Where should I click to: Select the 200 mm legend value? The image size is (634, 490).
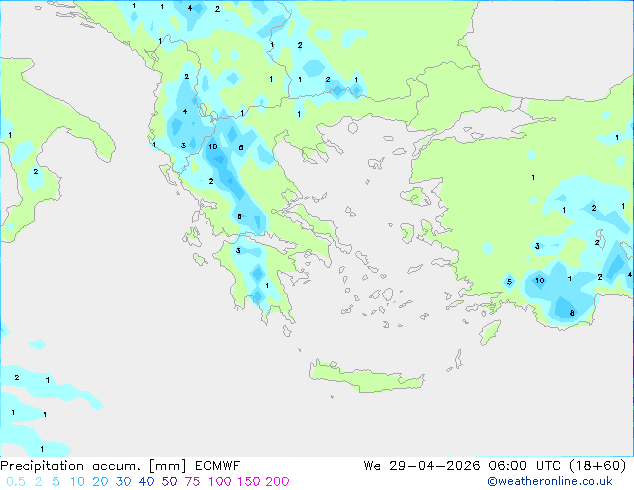click(x=277, y=482)
